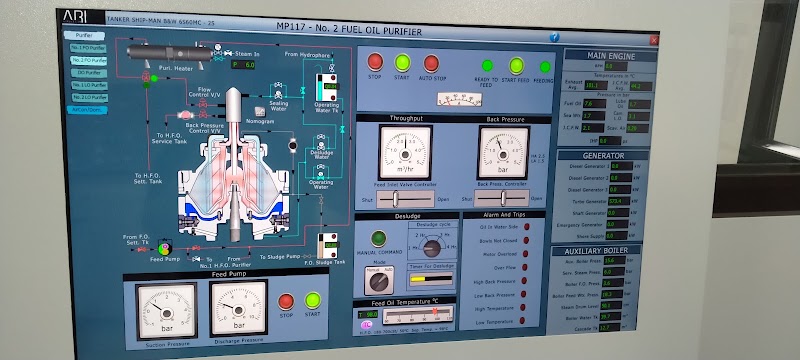Click the Timer For Desludge progress bar
The width and height of the screenshot is (800, 360).
pos(431,279)
